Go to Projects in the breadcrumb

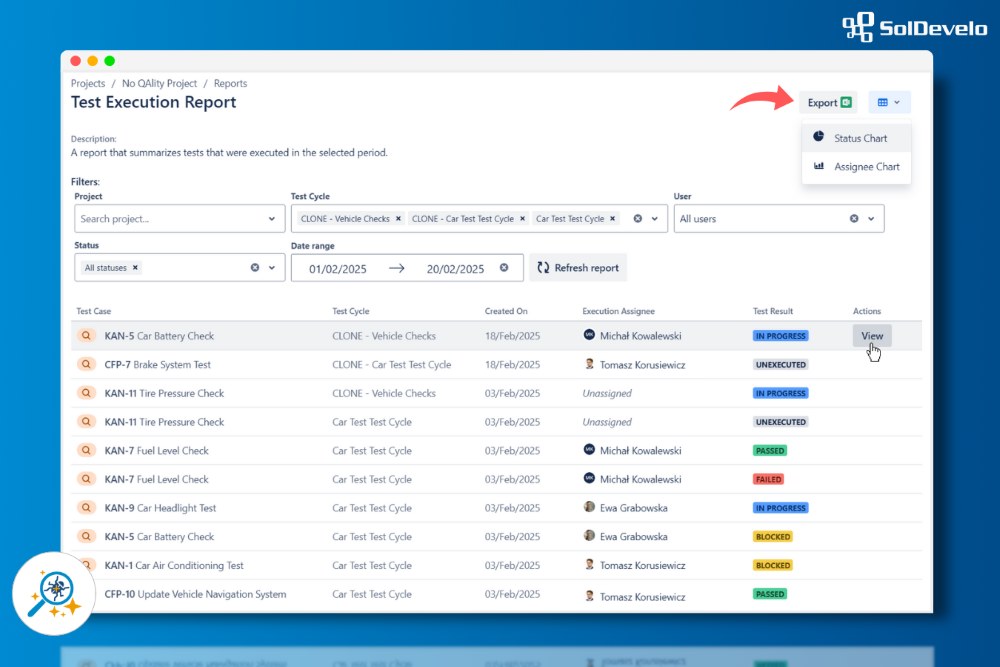pos(88,84)
